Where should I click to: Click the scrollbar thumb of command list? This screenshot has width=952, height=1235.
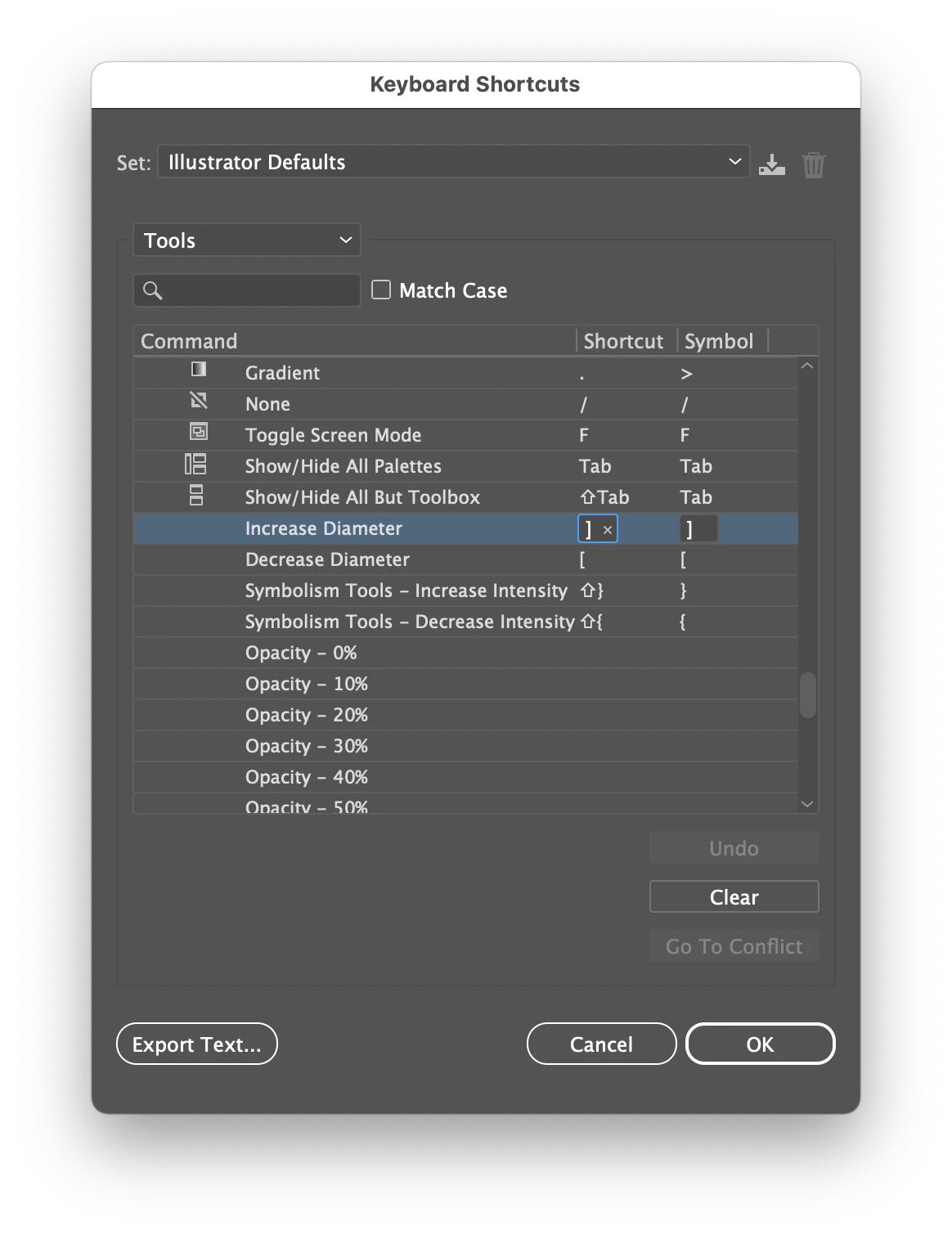point(807,695)
